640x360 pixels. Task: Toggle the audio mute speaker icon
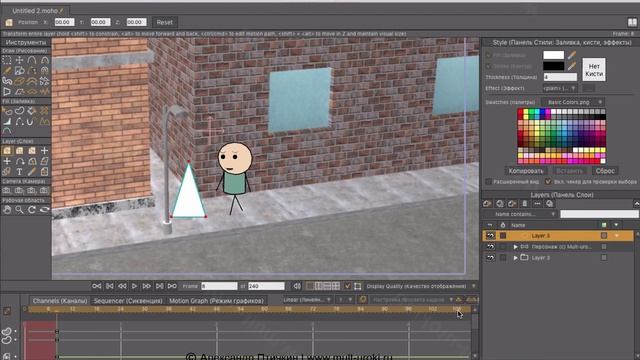pos(297,286)
